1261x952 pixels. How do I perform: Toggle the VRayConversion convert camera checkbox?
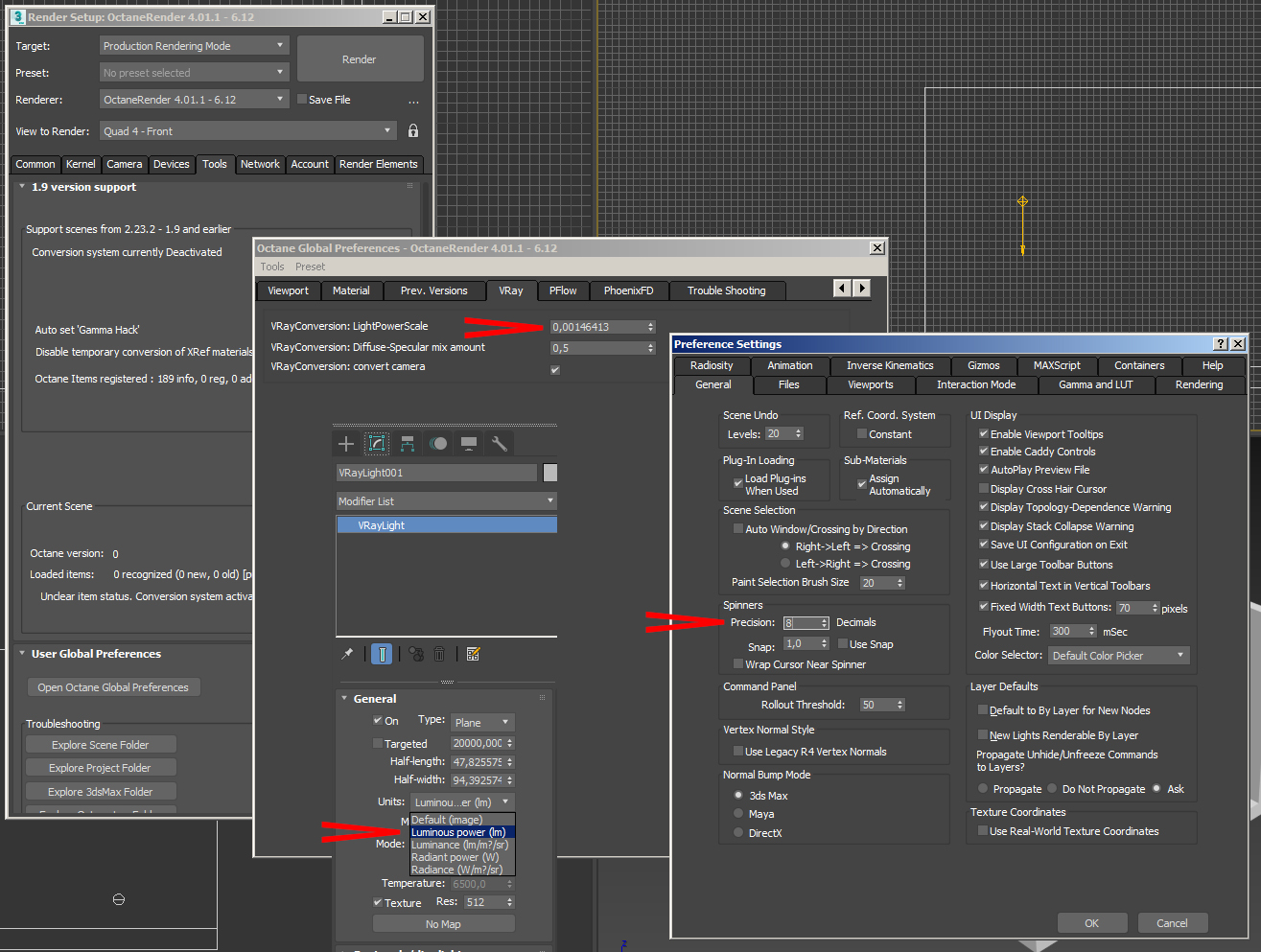(555, 370)
